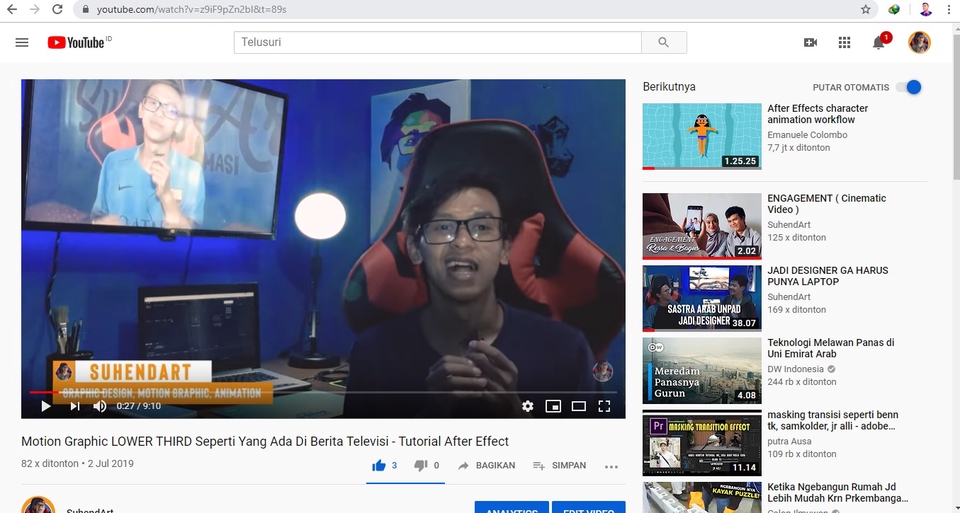The width and height of the screenshot is (960, 513).
Task: Open the SASTRA ARAB UNPAD JADI DESIGNER thumbnail
Action: (x=702, y=298)
